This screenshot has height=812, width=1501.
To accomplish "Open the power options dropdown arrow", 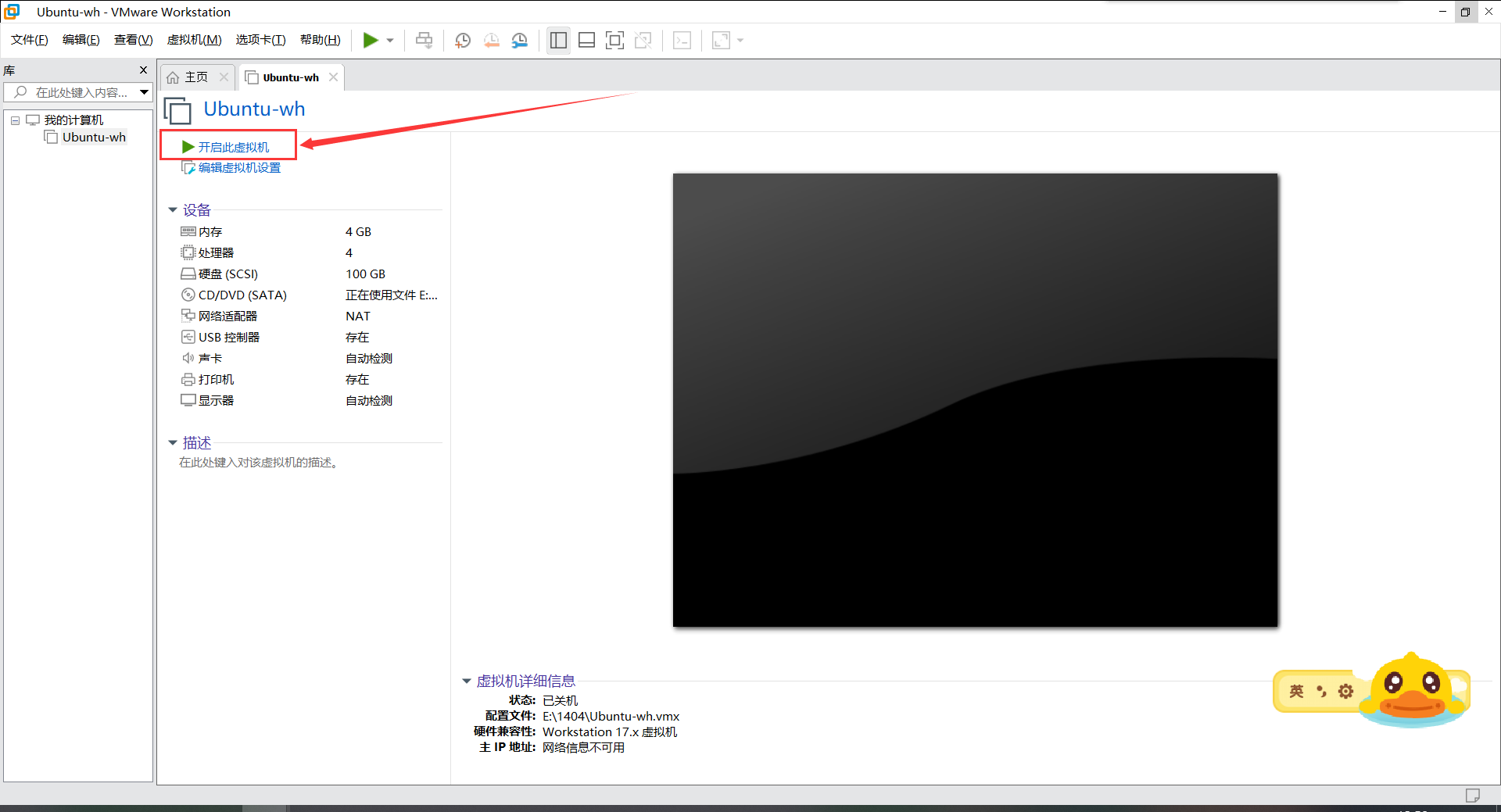I will pyautogui.click(x=390, y=41).
